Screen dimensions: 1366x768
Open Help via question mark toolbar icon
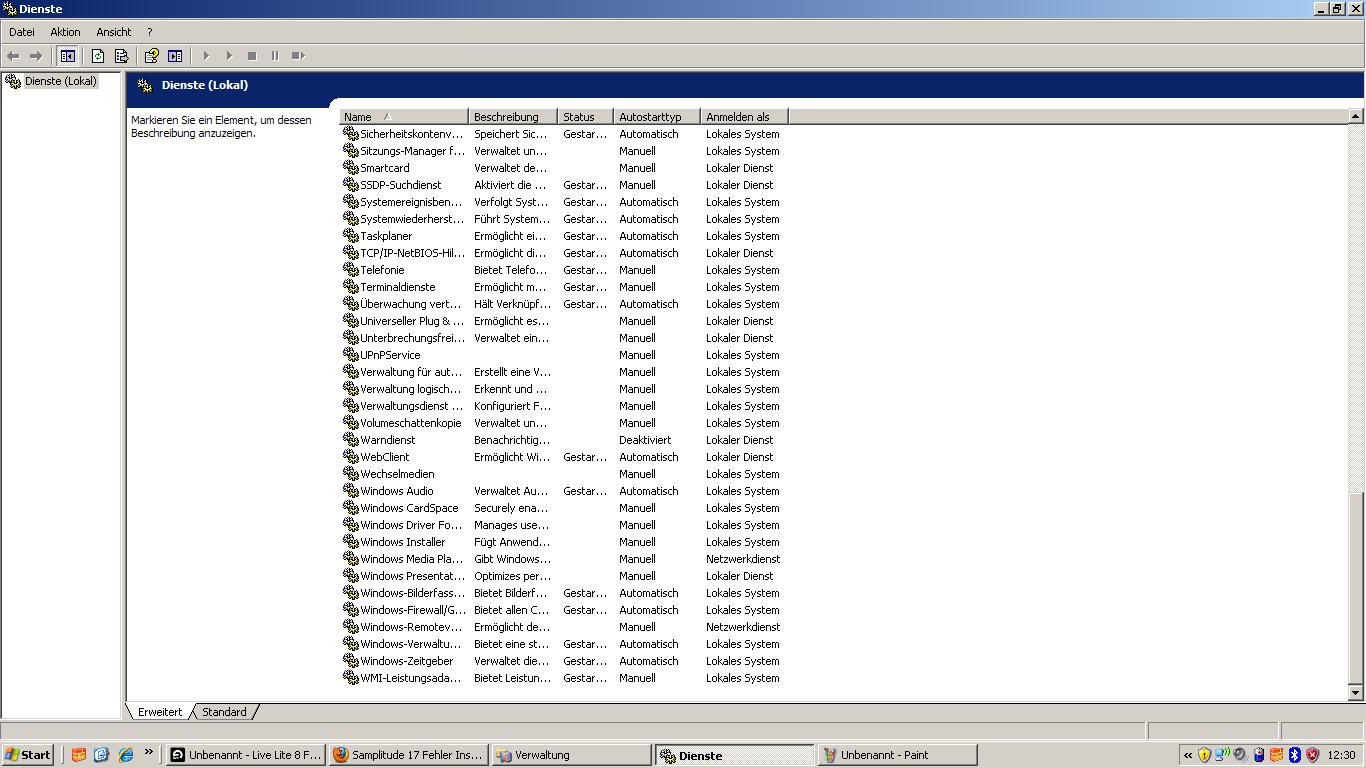tap(152, 56)
